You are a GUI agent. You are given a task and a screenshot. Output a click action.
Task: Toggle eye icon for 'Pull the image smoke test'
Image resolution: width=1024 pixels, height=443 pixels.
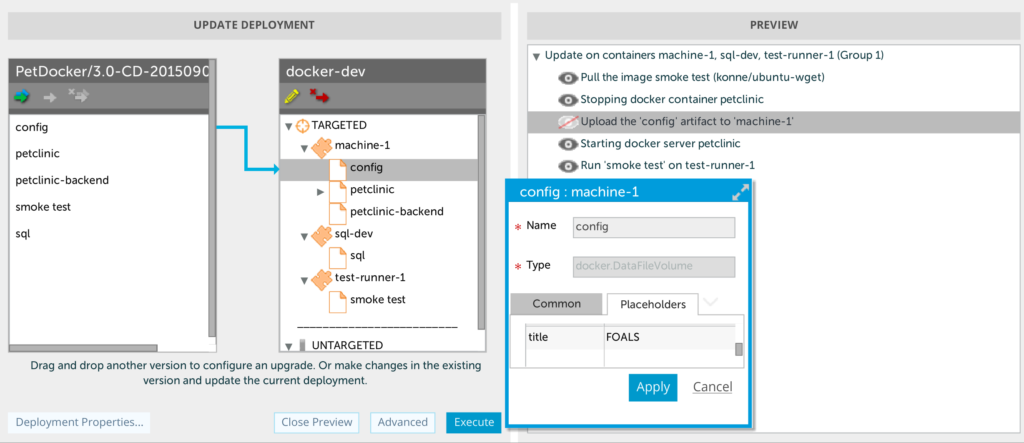568,77
